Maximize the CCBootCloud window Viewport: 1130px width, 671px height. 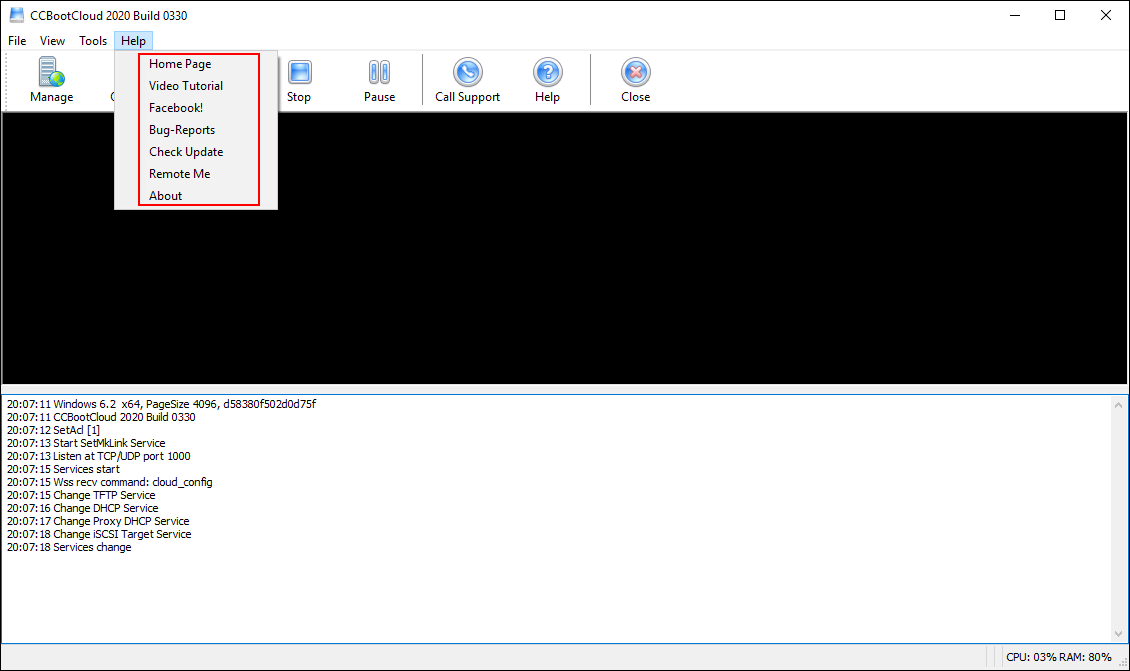click(x=1060, y=15)
